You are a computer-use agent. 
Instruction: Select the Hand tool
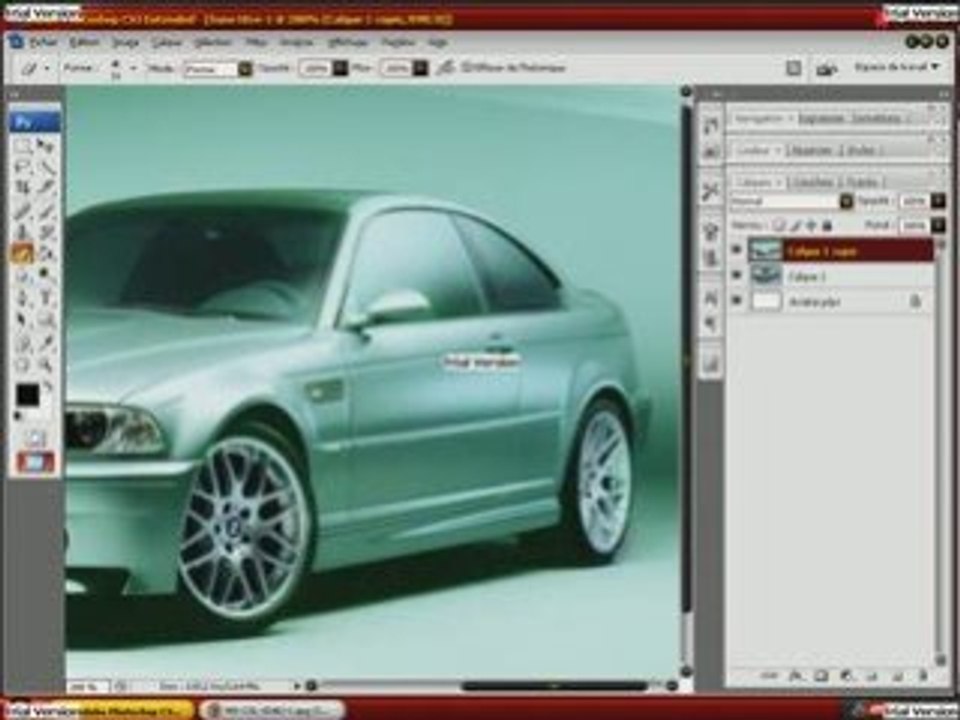pos(23,365)
